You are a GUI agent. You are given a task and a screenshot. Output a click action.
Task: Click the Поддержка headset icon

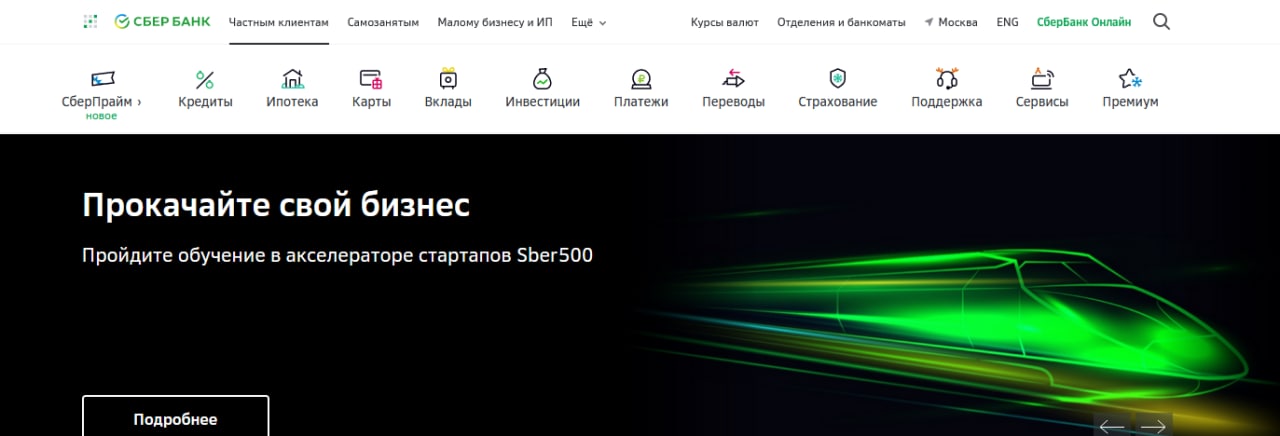[x=946, y=79]
